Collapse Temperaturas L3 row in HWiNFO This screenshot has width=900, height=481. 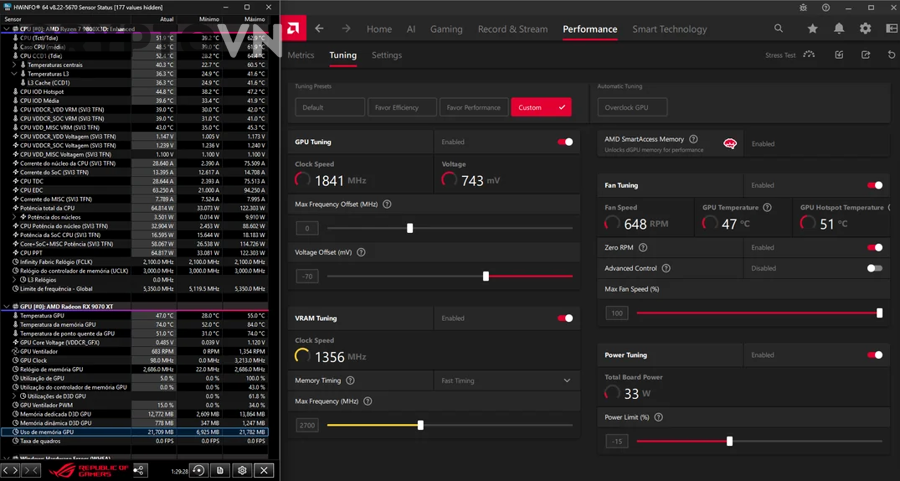click(14, 73)
